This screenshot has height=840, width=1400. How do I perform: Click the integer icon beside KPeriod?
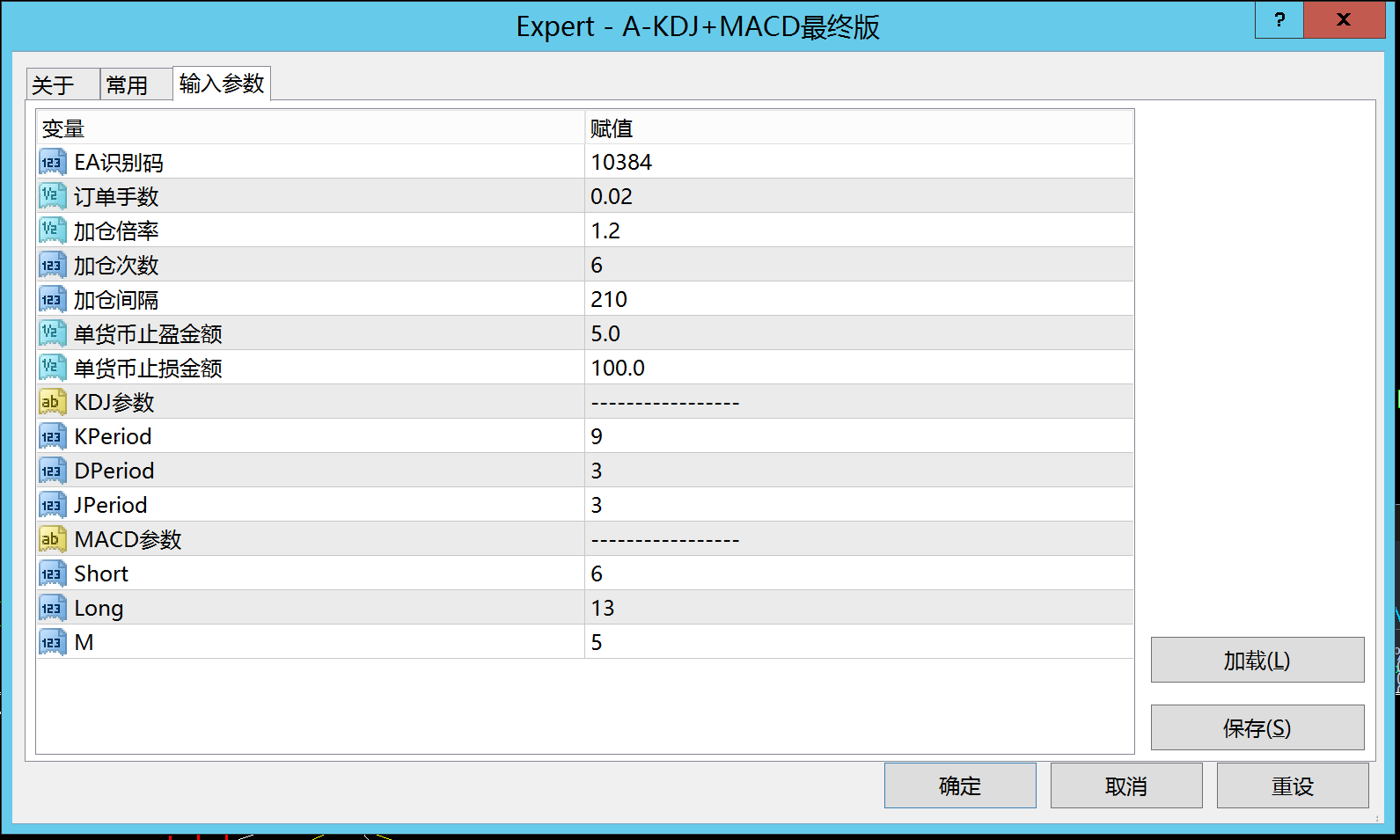click(x=52, y=436)
